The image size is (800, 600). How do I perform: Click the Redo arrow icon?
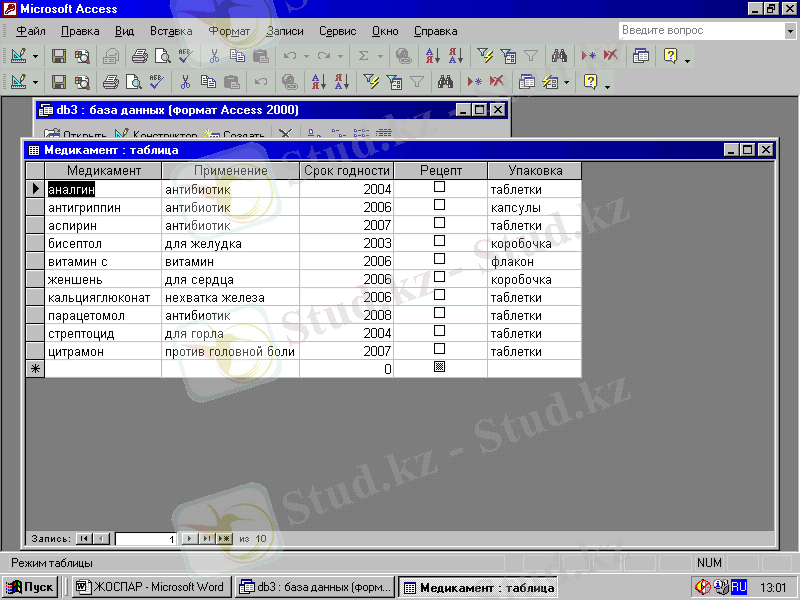[324, 56]
